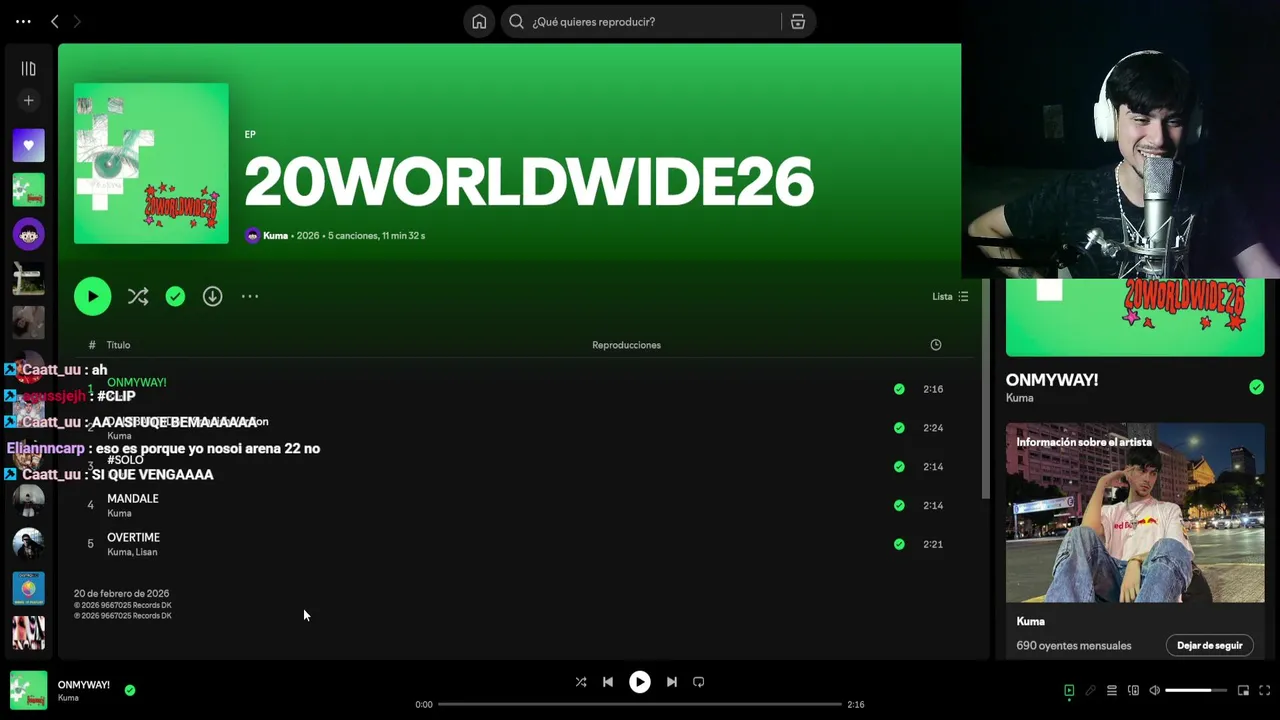Open the Lyrics microphone icon
The image size is (1280, 720).
point(1090,690)
